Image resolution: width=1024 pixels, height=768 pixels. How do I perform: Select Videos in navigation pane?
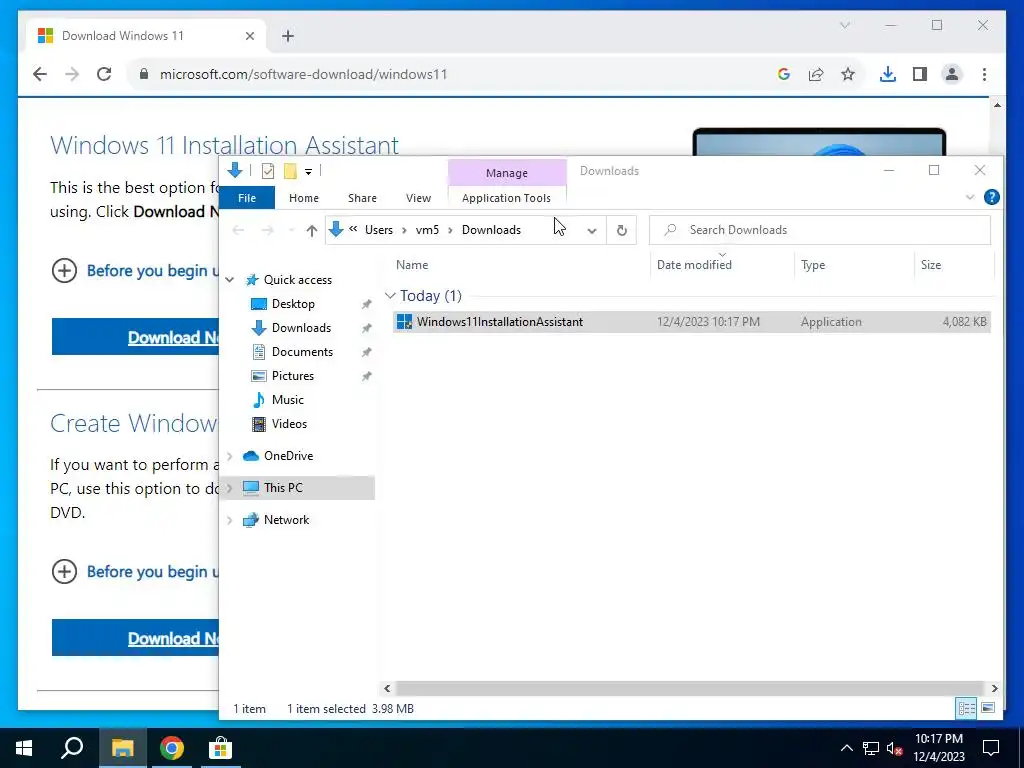pyautogui.click(x=289, y=424)
